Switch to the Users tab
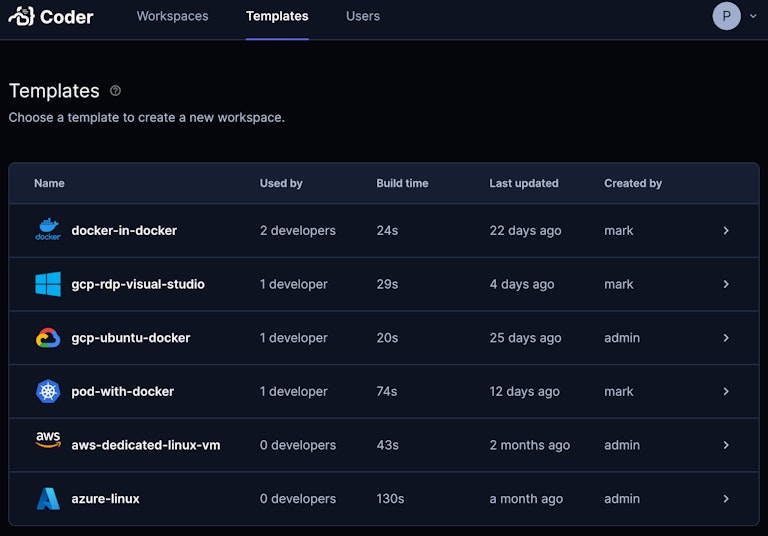 coord(363,16)
